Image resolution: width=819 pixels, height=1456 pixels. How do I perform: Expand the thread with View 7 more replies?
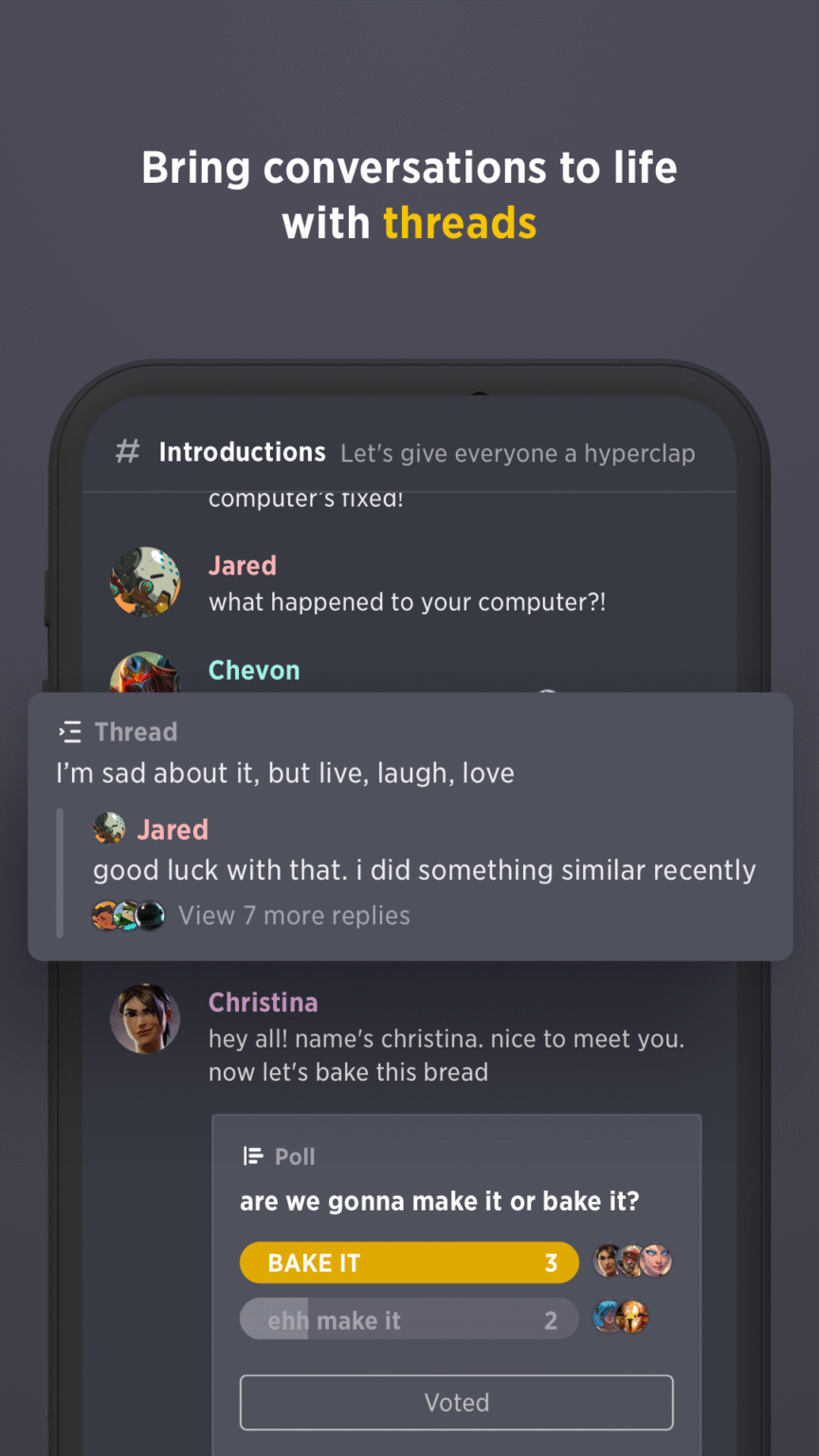294,915
